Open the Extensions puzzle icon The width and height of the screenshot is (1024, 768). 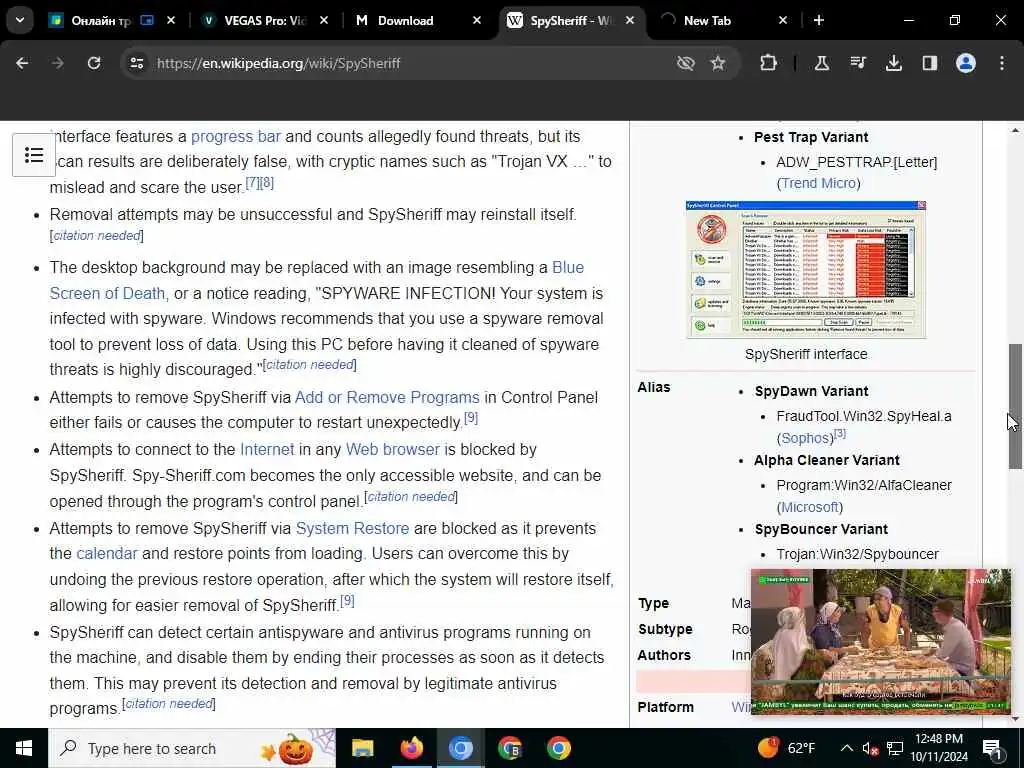pos(769,63)
